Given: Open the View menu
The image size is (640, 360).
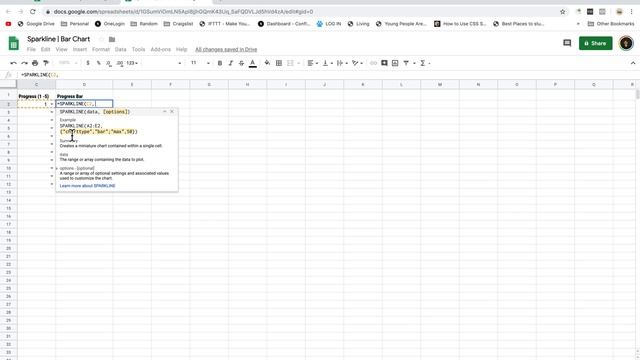Looking at the screenshot, I should point(62,49).
